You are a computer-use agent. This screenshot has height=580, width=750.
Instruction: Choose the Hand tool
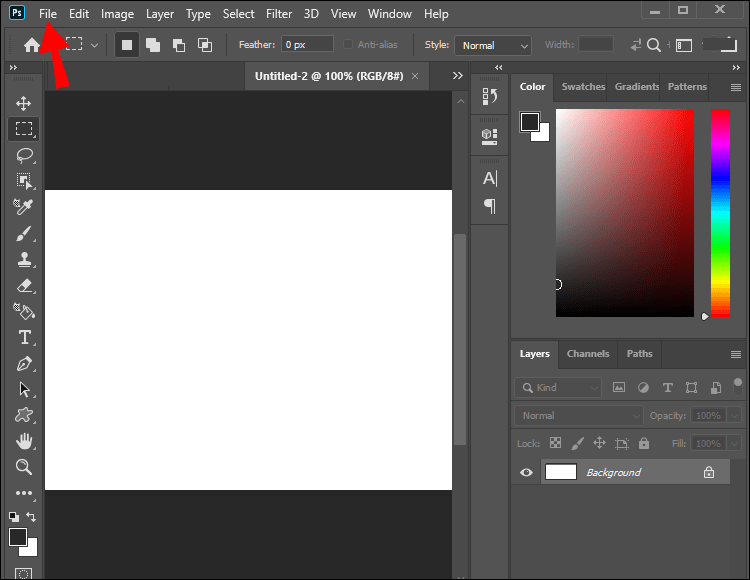coord(23,441)
